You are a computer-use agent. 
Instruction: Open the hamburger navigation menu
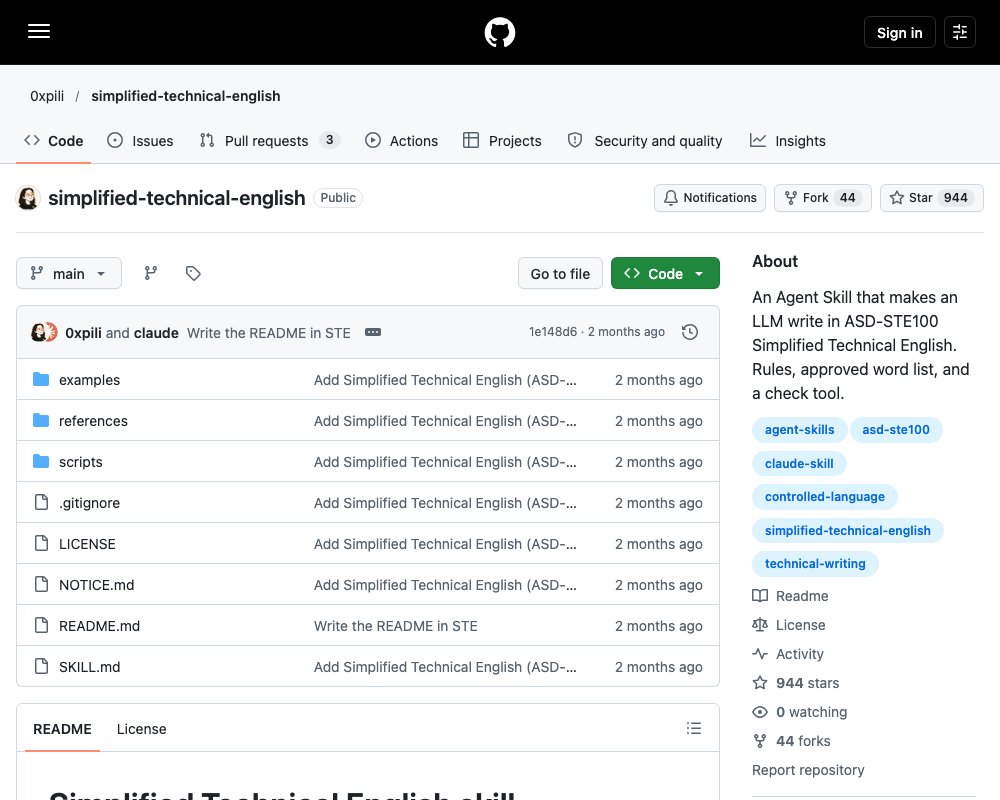39,31
